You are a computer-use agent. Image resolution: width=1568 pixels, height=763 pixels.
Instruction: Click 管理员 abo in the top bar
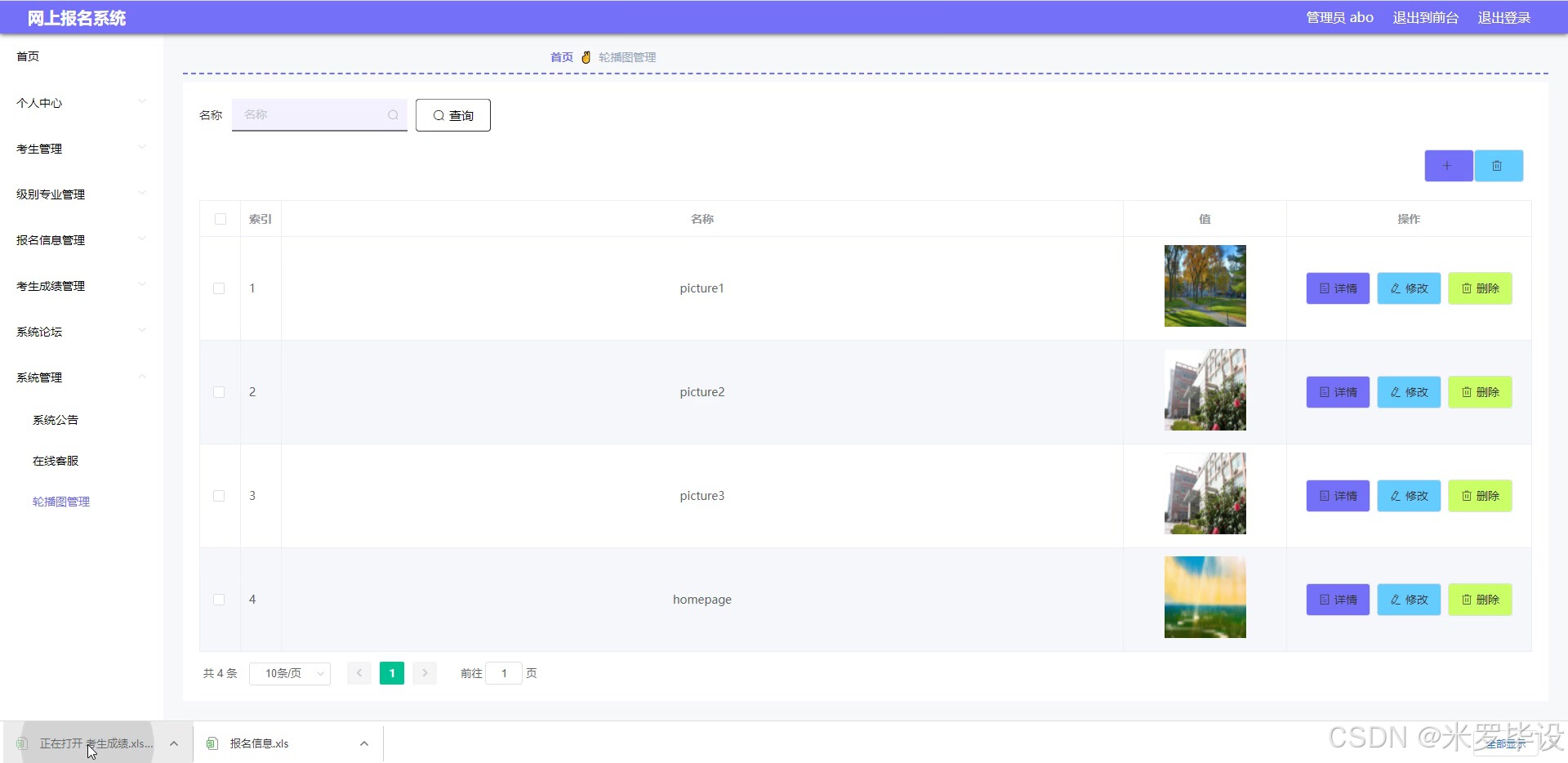(1339, 17)
